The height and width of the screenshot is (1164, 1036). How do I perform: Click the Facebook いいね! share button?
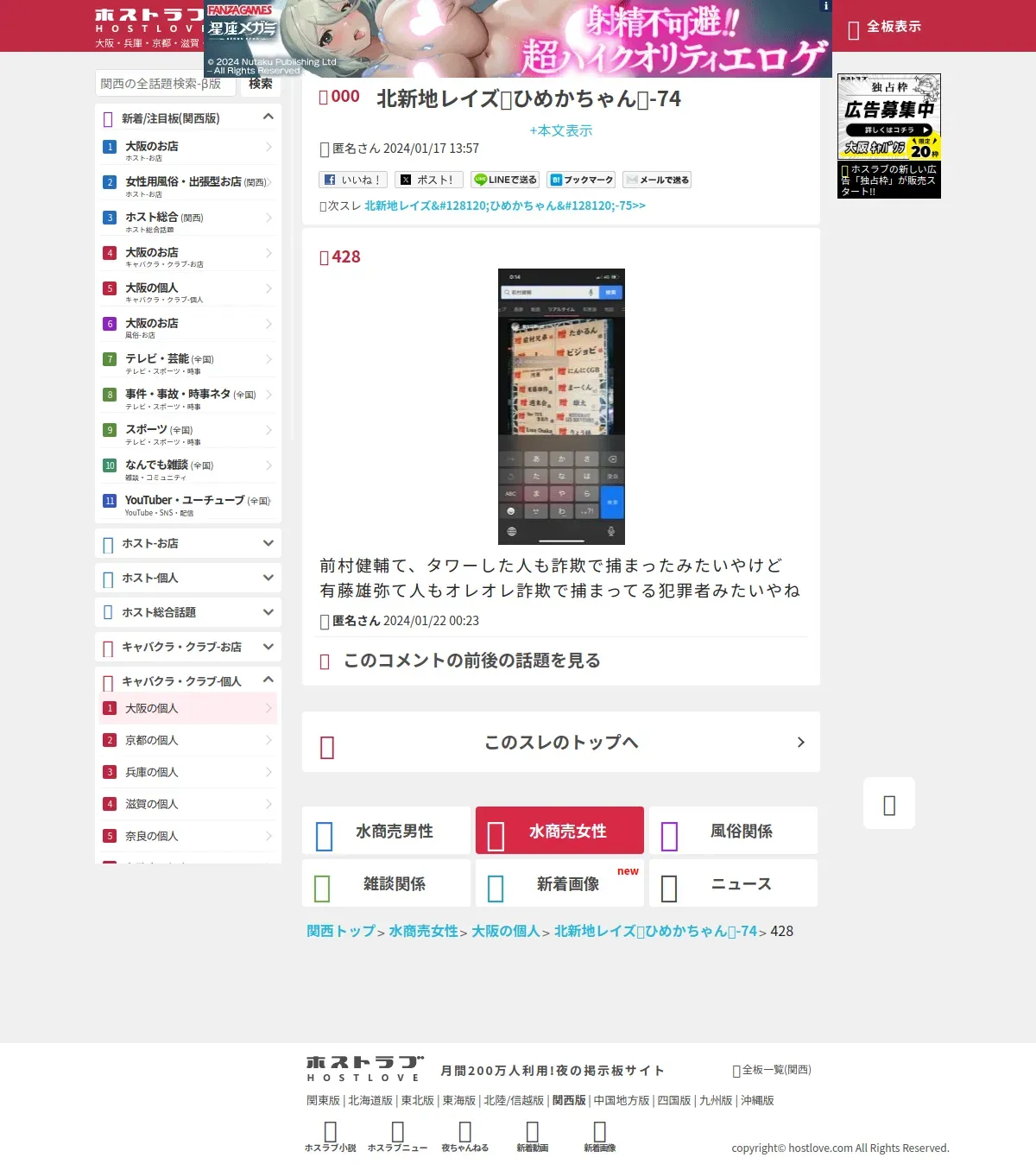click(x=351, y=180)
